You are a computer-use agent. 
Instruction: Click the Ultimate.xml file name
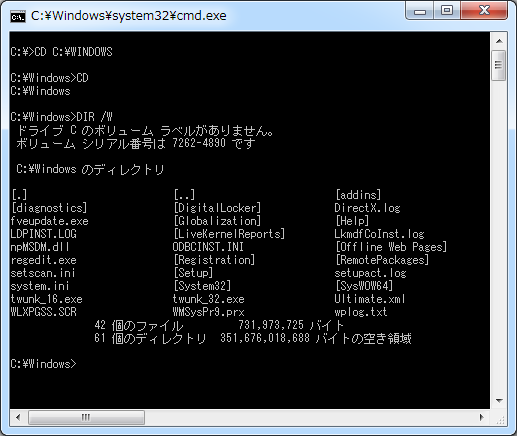pyautogui.click(x=370, y=299)
